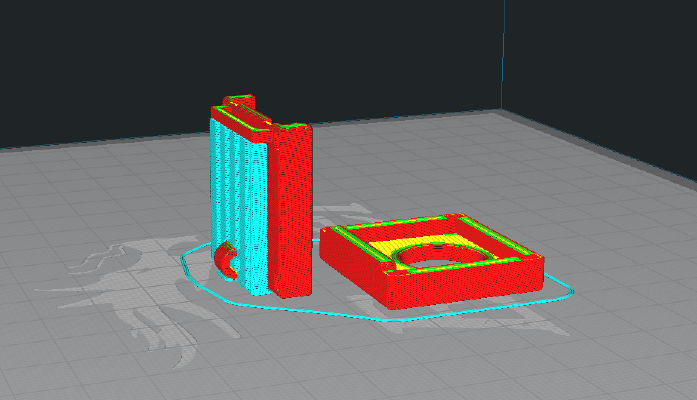Select the tall upright red and cyan model
697x400 pixels.
(262, 196)
